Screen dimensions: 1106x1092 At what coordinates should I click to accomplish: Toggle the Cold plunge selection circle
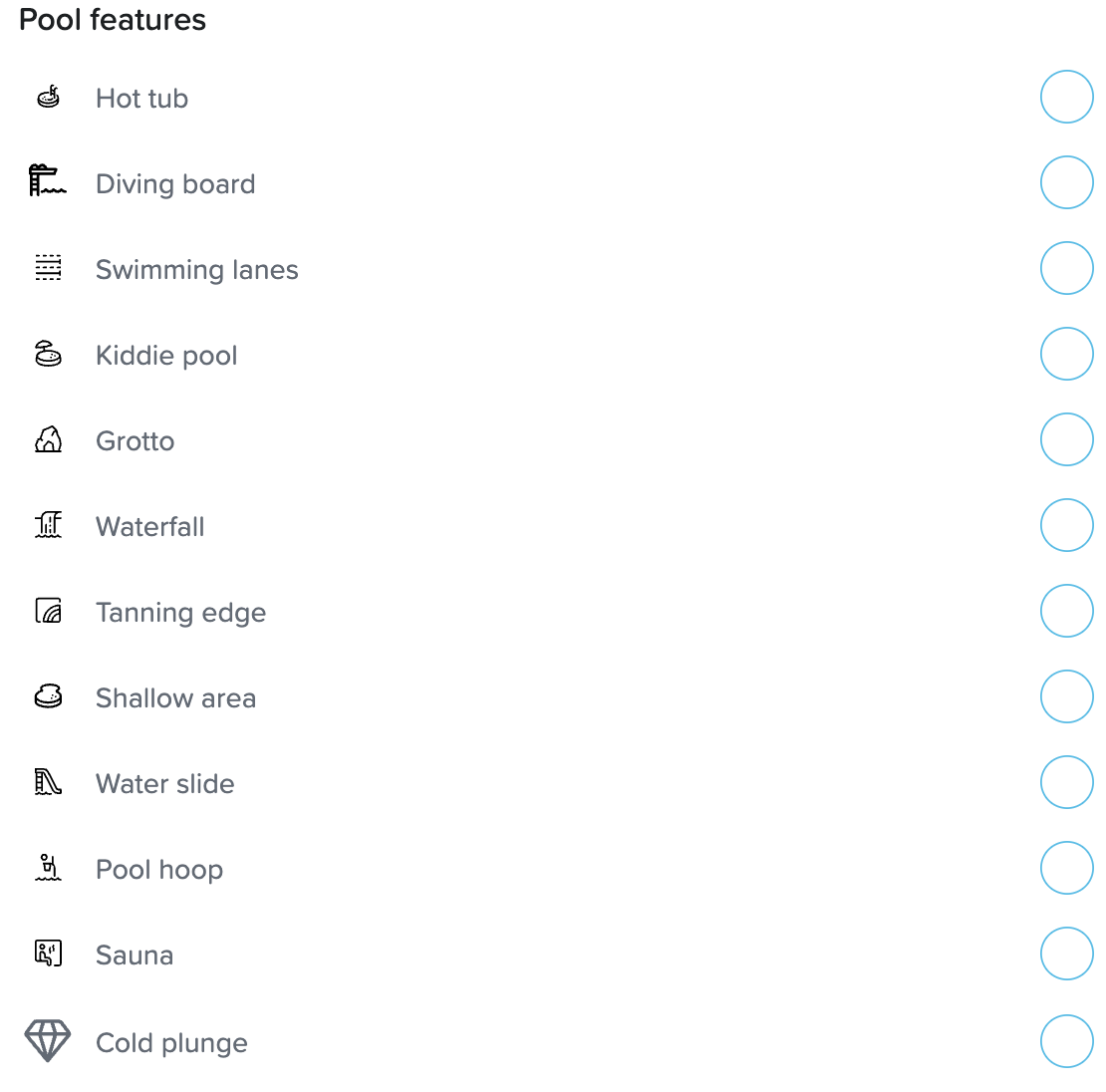[1066, 1041]
